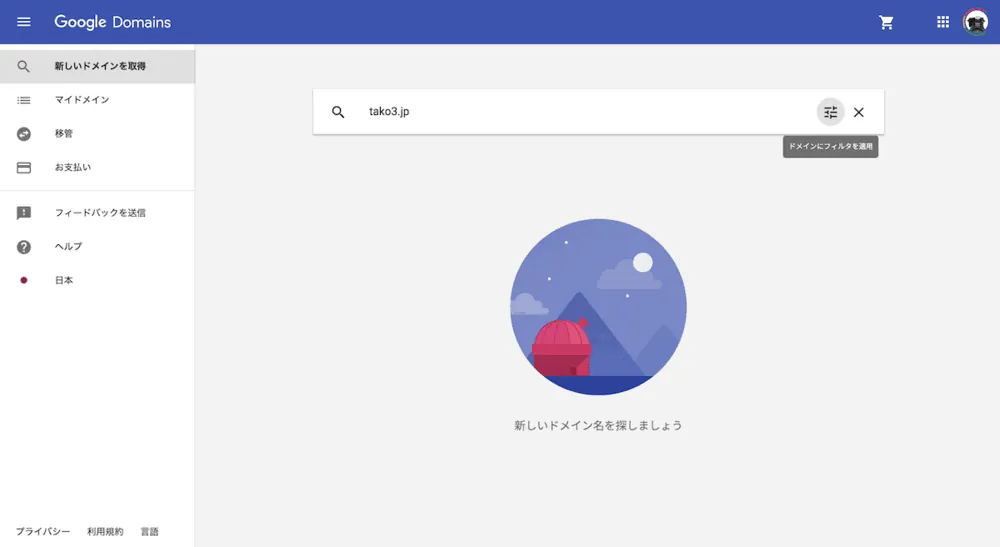Click the ヘルプ question mark icon

(24, 247)
